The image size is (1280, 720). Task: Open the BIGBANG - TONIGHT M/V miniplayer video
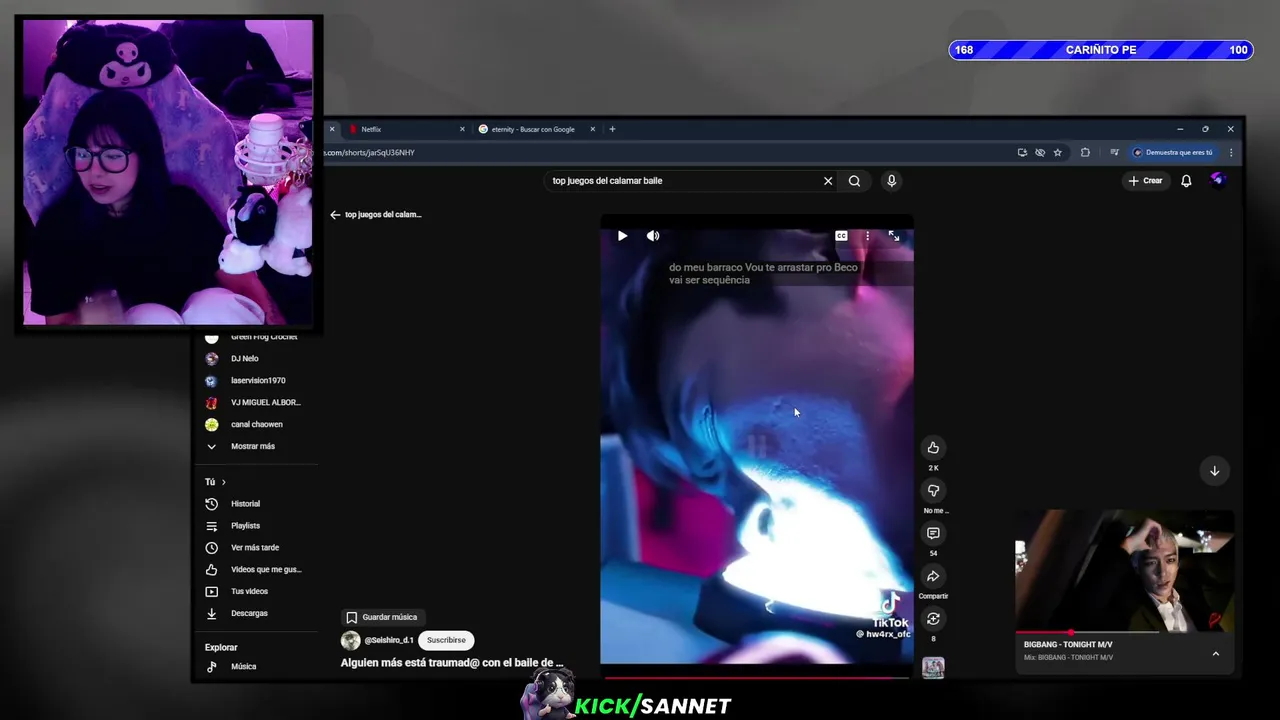click(x=1124, y=571)
